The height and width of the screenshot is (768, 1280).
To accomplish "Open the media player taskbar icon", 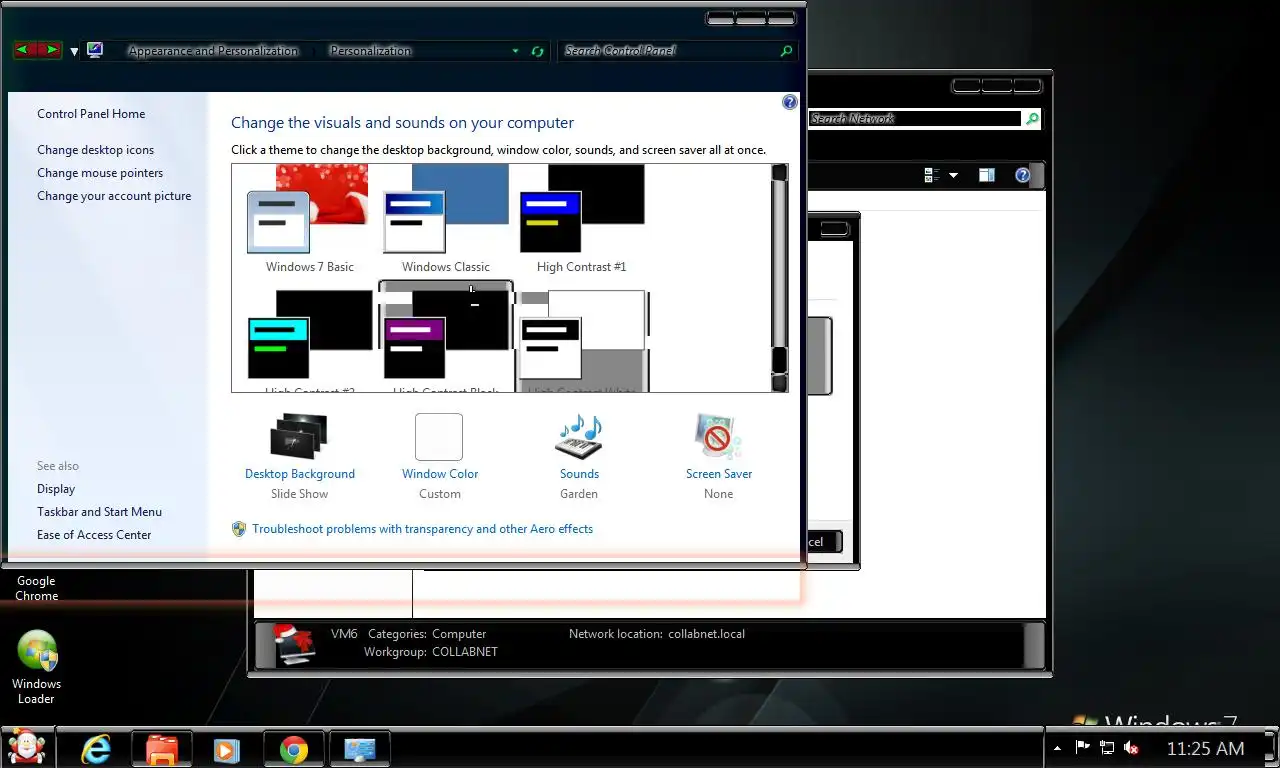I will tap(227, 749).
